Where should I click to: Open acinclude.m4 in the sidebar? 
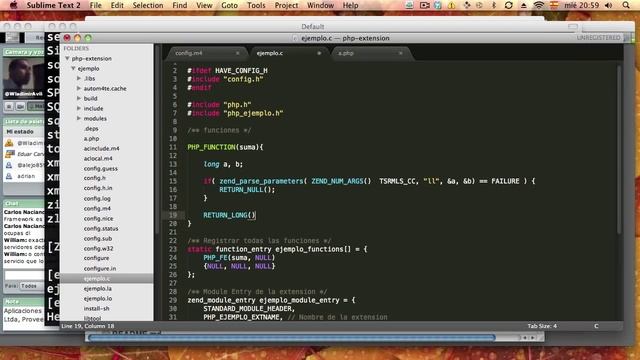pos(102,149)
